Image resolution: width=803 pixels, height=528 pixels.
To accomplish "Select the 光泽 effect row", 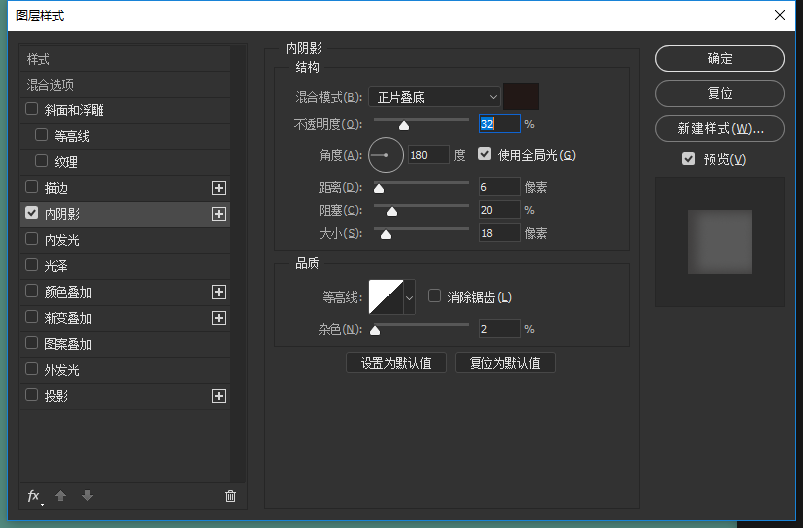I will click(124, 266).
